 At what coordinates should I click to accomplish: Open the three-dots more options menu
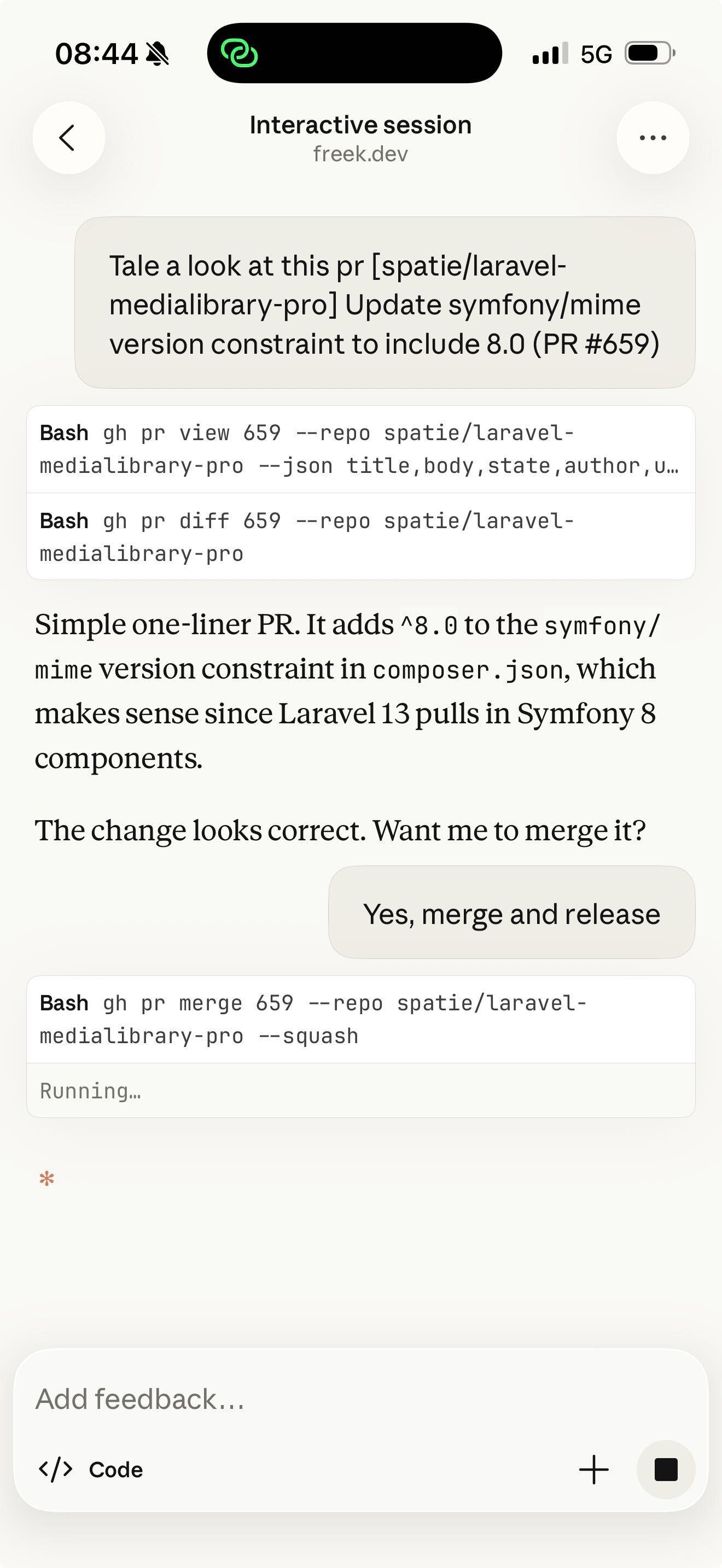653,138
